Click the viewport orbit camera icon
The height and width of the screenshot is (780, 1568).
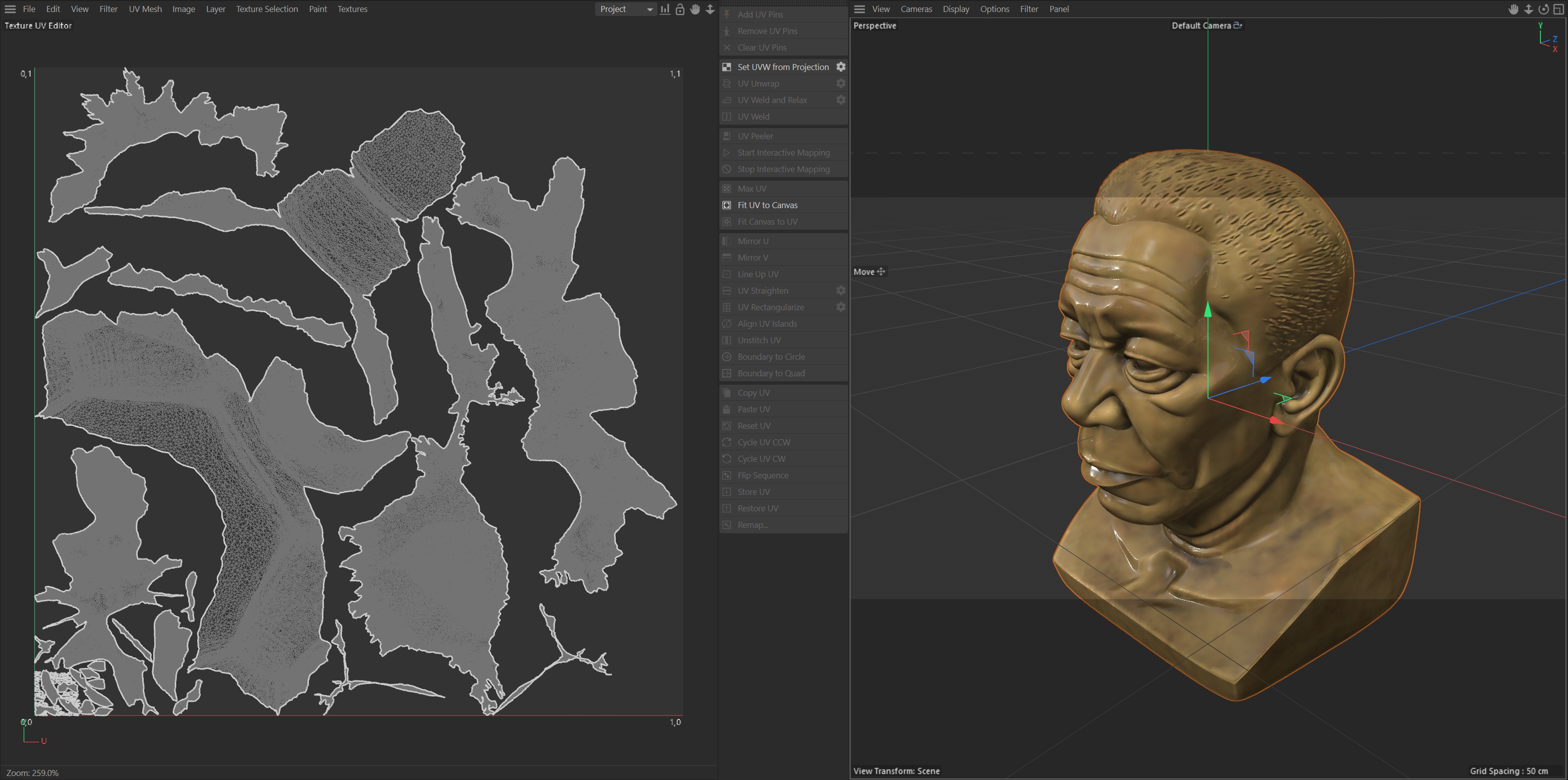click(1543, 9)
